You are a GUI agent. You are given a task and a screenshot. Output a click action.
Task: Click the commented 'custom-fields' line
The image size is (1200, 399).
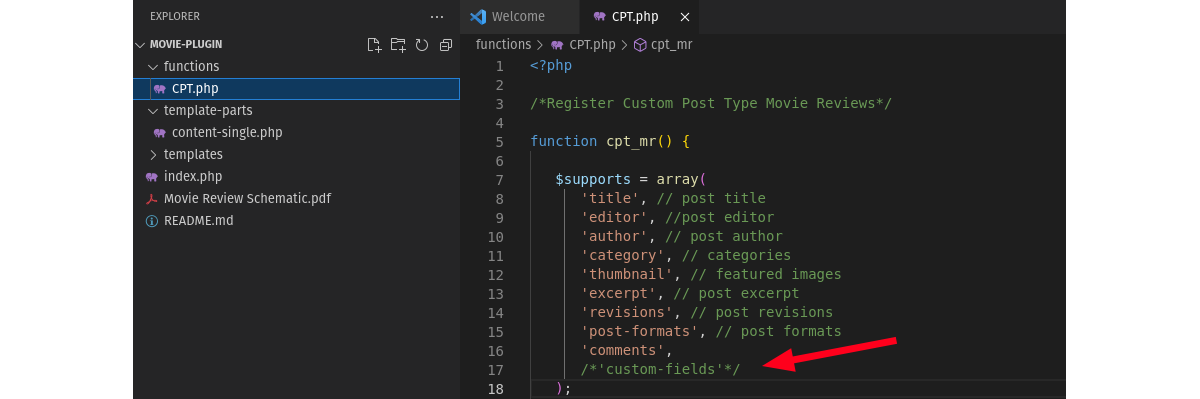pyautogui.click(x=661, y=370)
